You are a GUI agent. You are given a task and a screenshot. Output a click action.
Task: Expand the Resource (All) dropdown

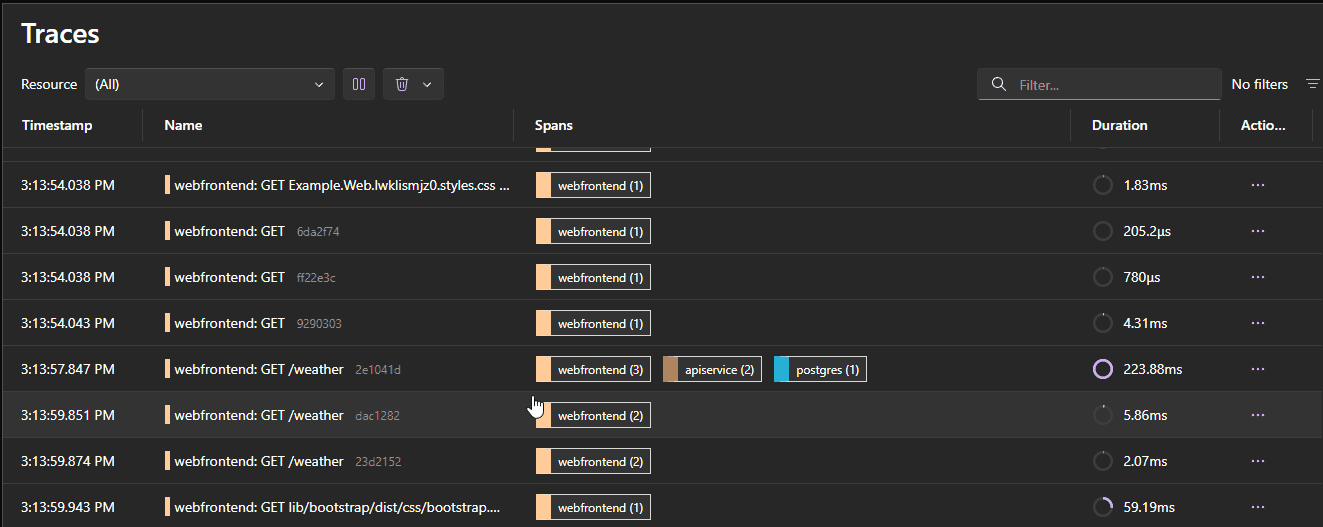[210, 84]
